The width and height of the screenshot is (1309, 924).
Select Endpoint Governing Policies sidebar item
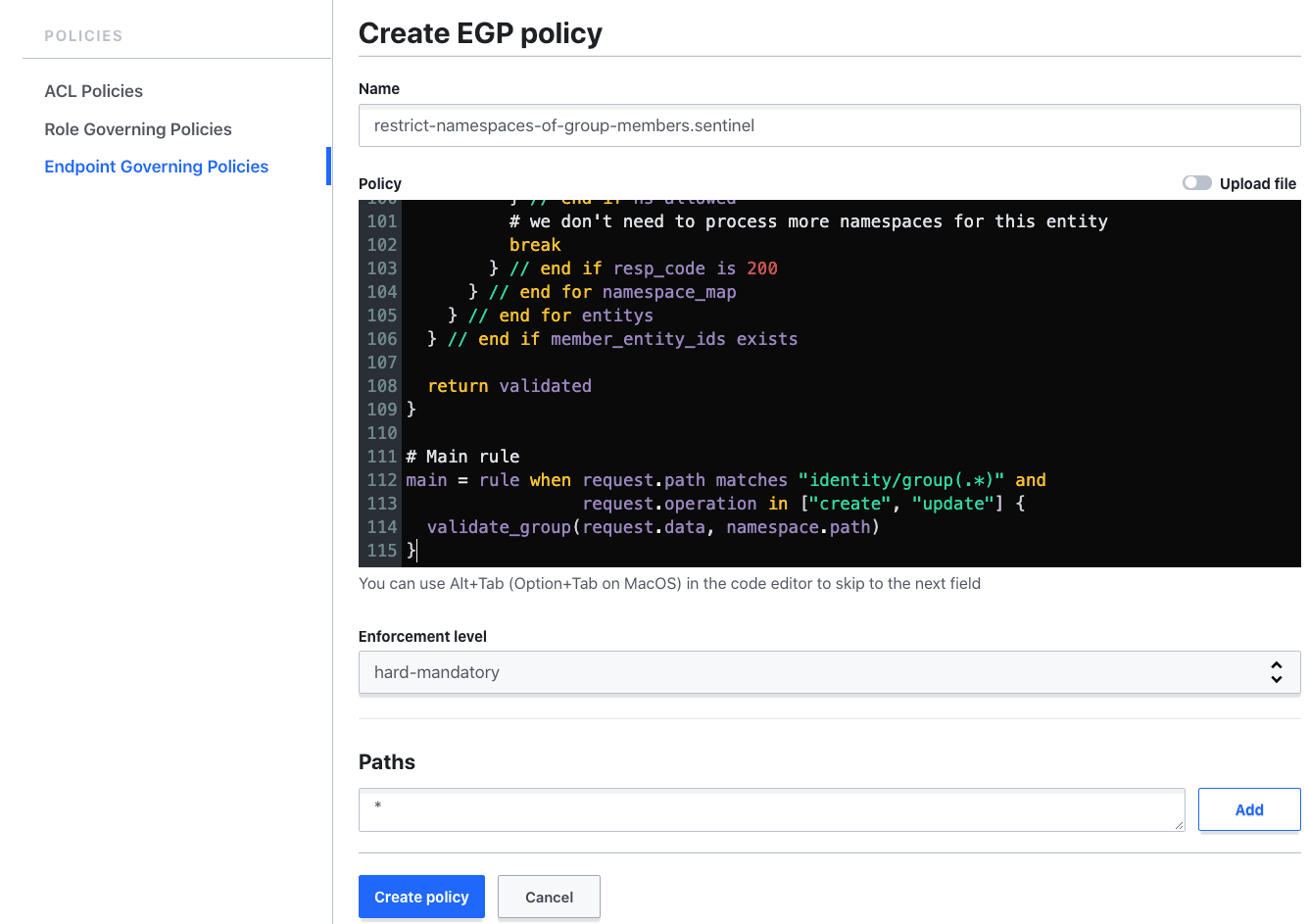(156, 167)
